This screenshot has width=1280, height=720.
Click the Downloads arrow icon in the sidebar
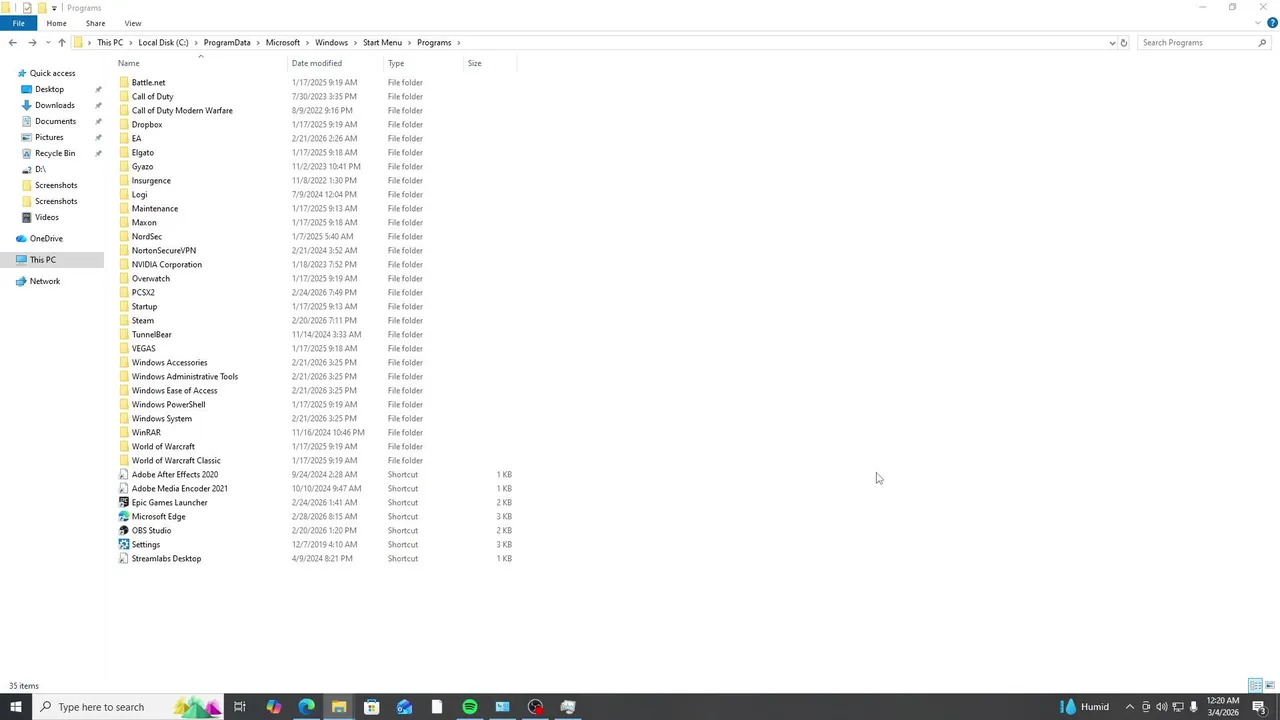26,105
